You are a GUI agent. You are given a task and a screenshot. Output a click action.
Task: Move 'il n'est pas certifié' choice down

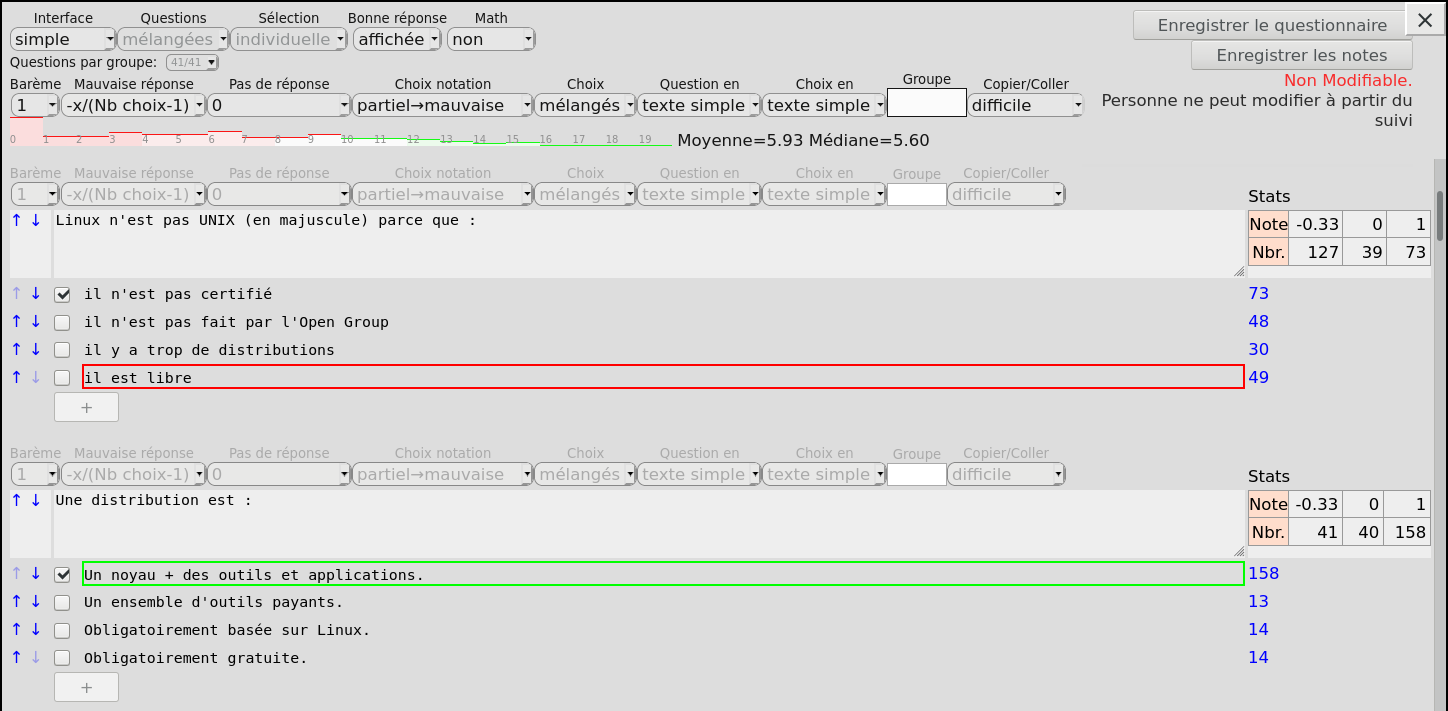point(36,294)
